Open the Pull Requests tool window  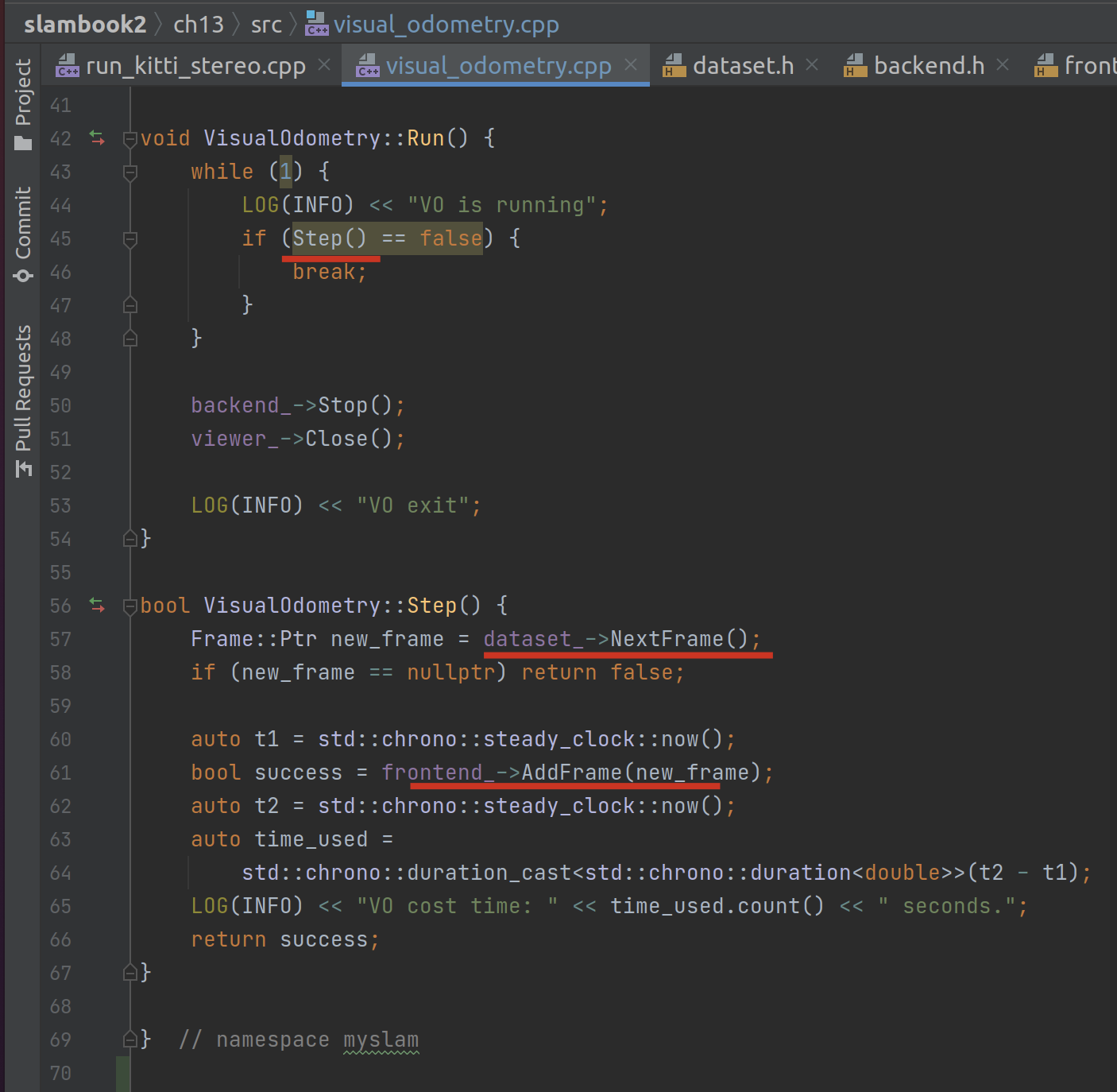tap(23, 401)
